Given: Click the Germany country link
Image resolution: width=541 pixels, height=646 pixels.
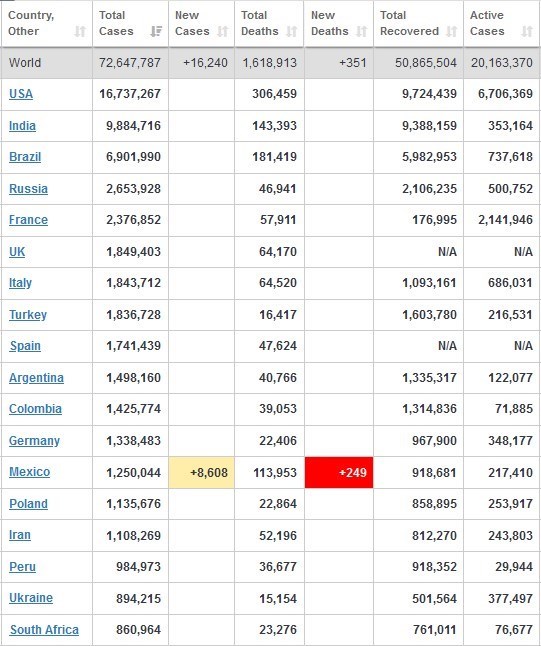Looking at the screenshot, I should (35, 440).
